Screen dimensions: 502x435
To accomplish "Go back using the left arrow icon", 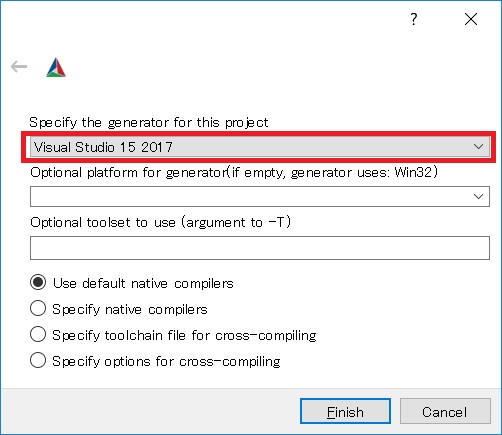I will coord(19,67).
